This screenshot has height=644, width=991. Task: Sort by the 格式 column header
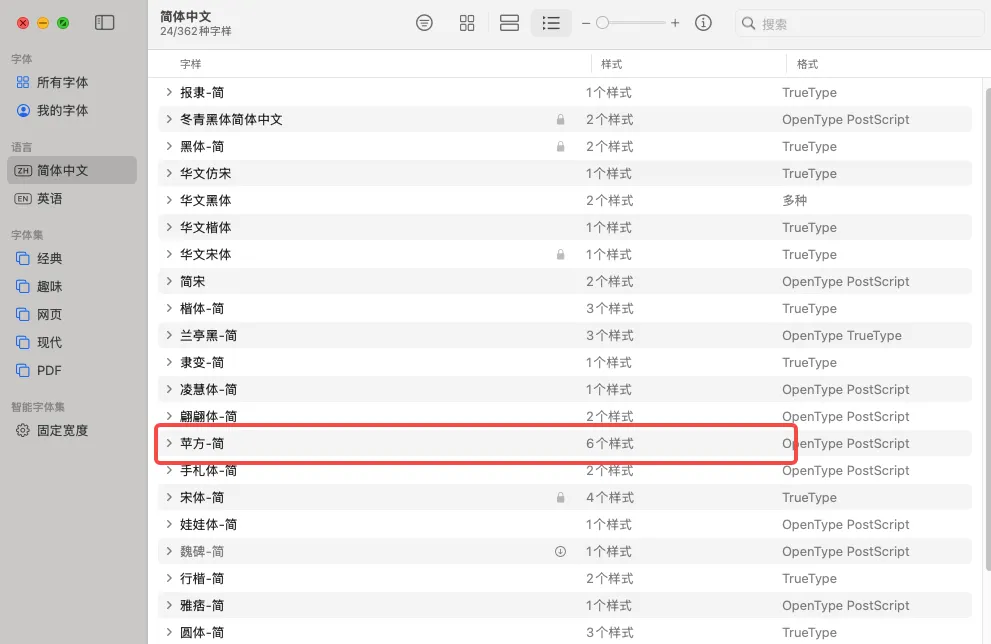click(807, 64)
